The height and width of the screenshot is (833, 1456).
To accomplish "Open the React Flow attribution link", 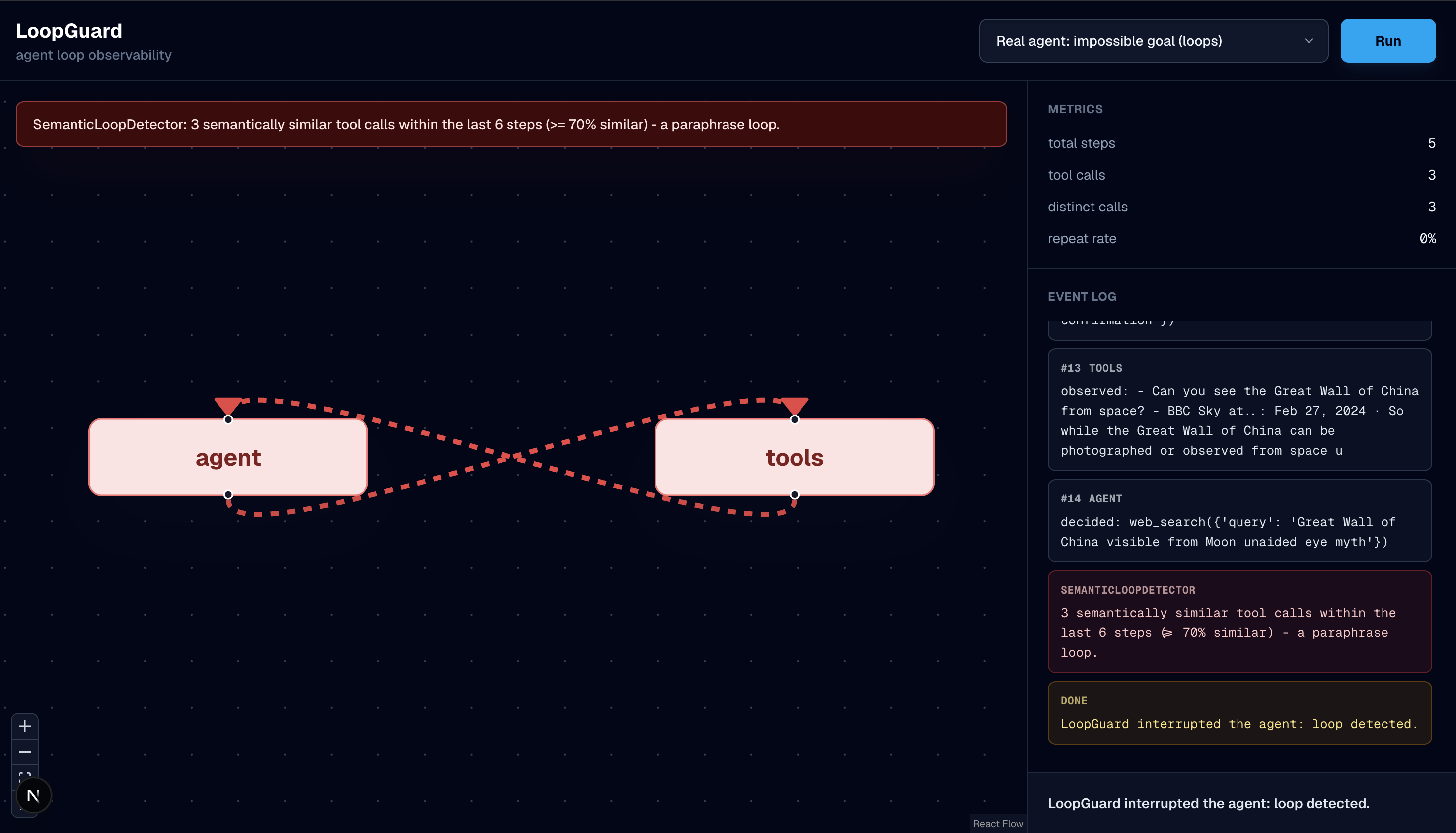I will (998, 823).
